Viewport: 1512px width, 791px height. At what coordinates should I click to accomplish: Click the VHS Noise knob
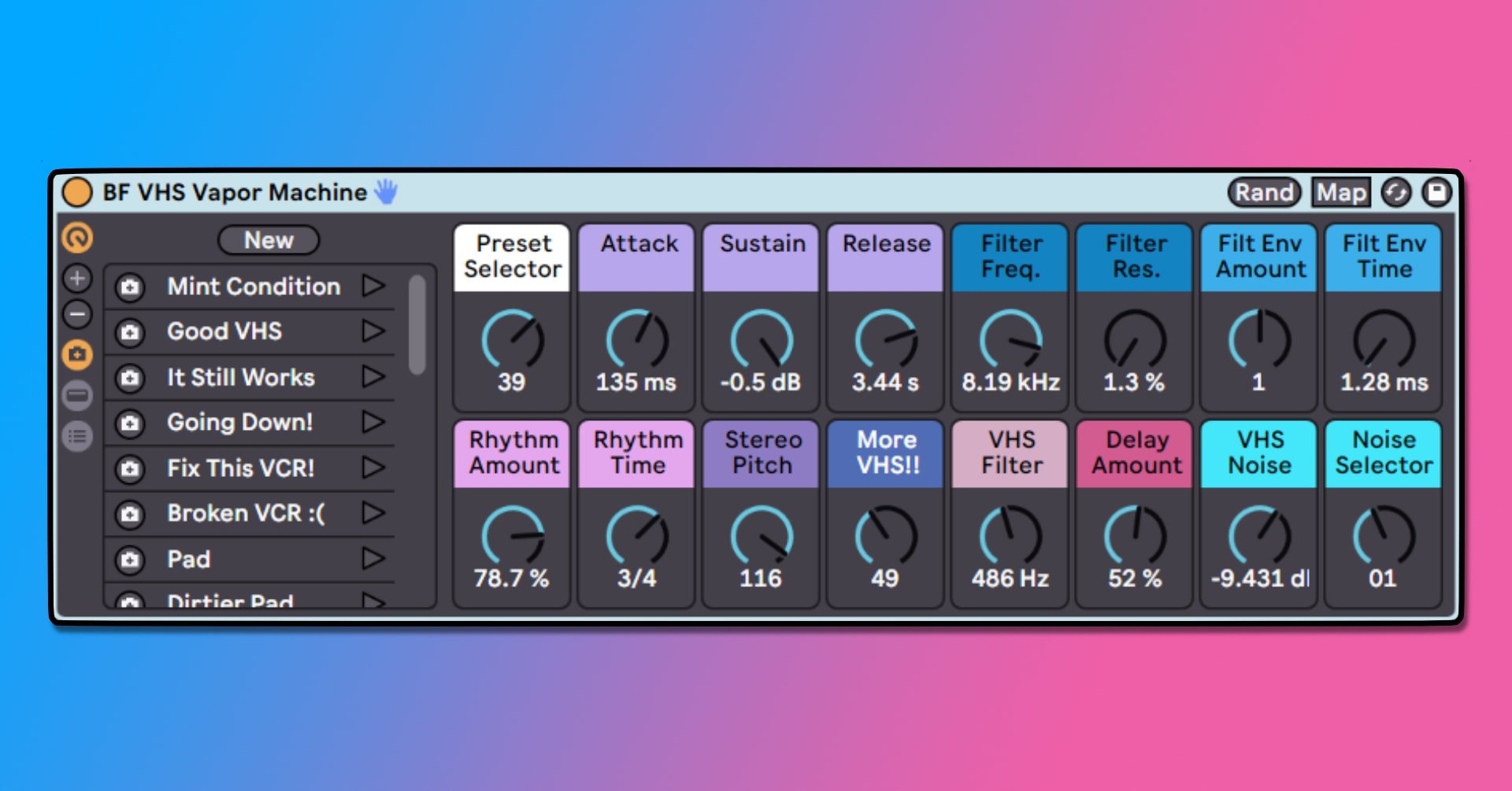1259,536
